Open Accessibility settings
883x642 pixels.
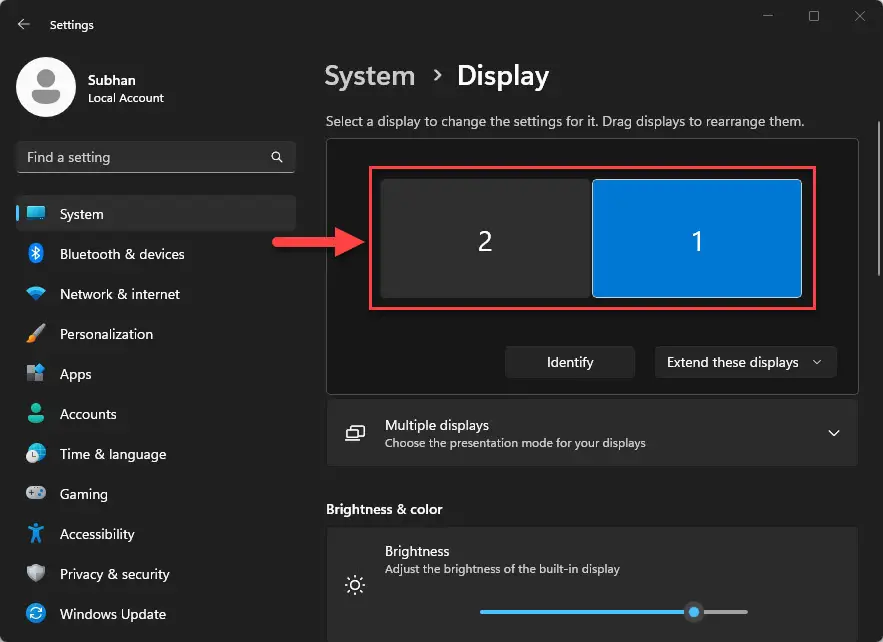click(156, 534)
